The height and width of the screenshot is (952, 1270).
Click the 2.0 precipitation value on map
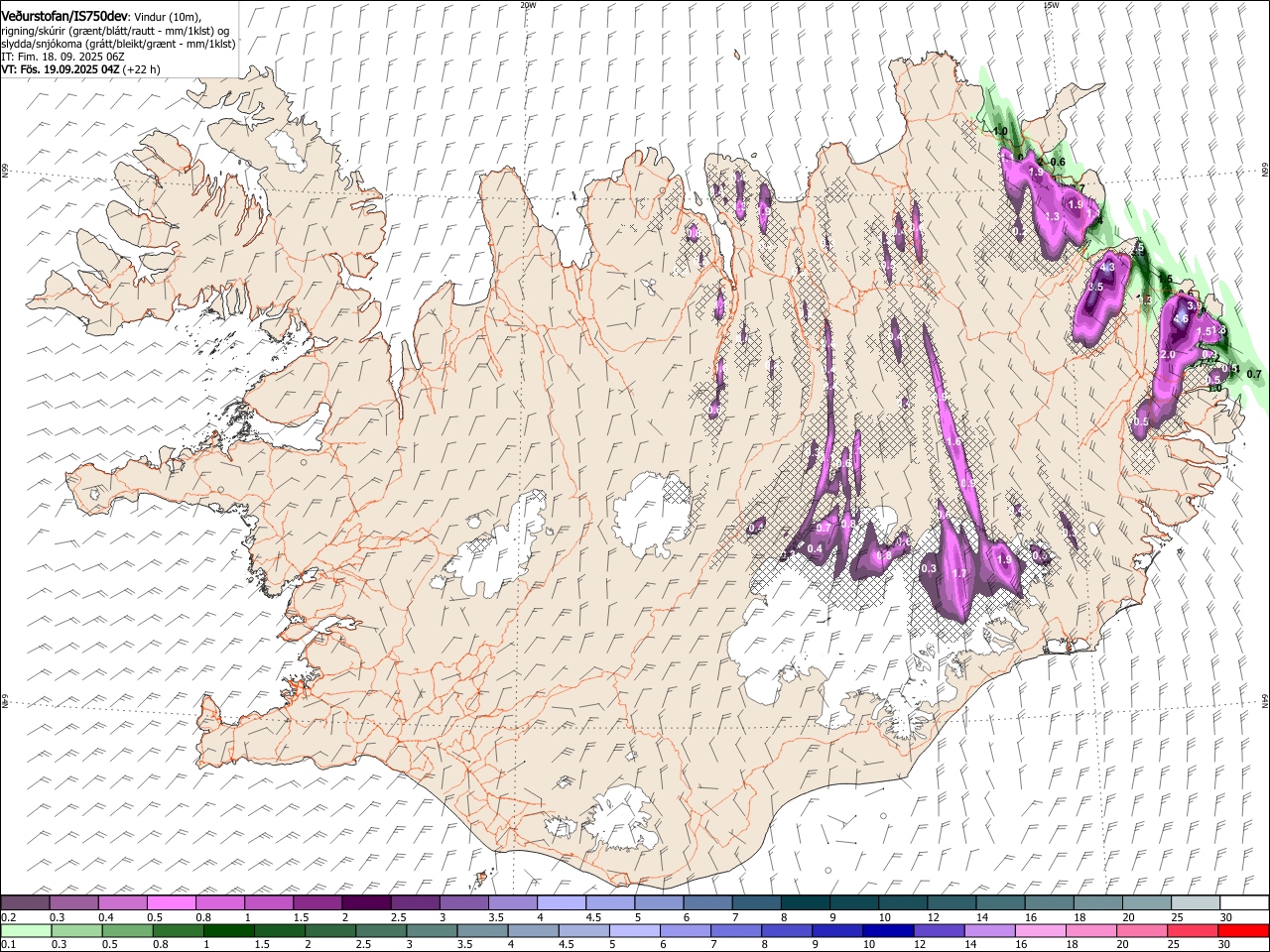[1167, 354]
